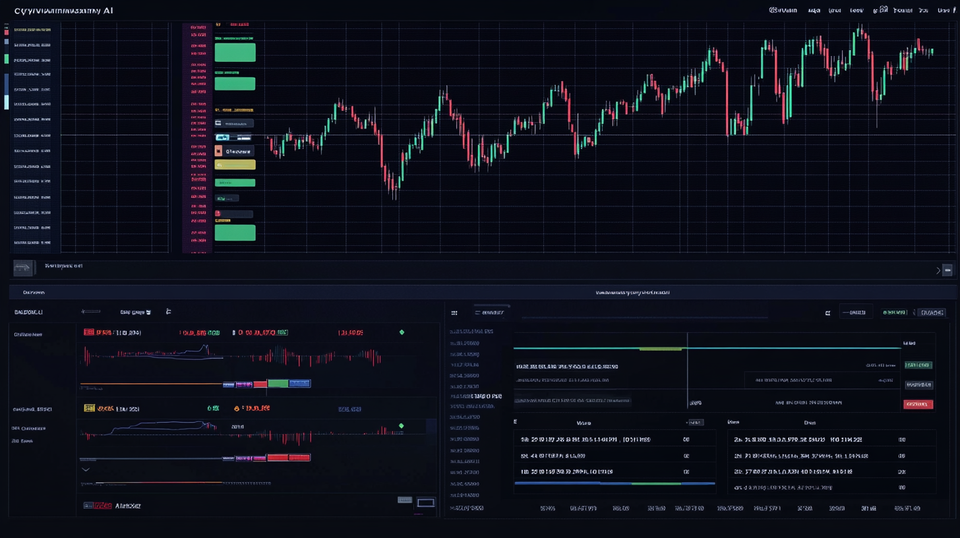The width and height of the screenshot is (960, 538).
Task: Click the dark input field above the cyan row
Action: (235, 124)
